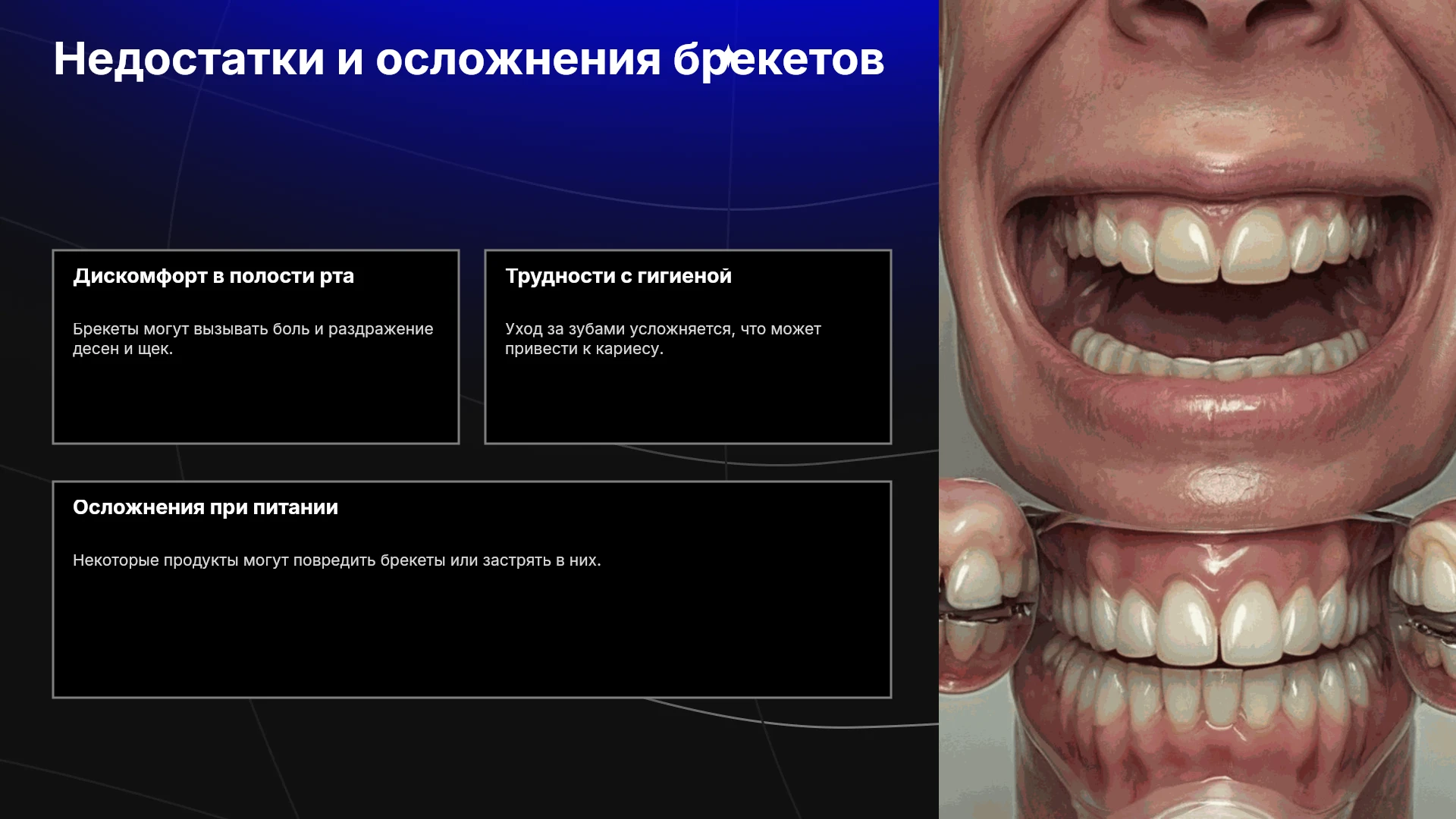
Task: Select the "Осложнения при питании" heading
Action: click(206, 507)
